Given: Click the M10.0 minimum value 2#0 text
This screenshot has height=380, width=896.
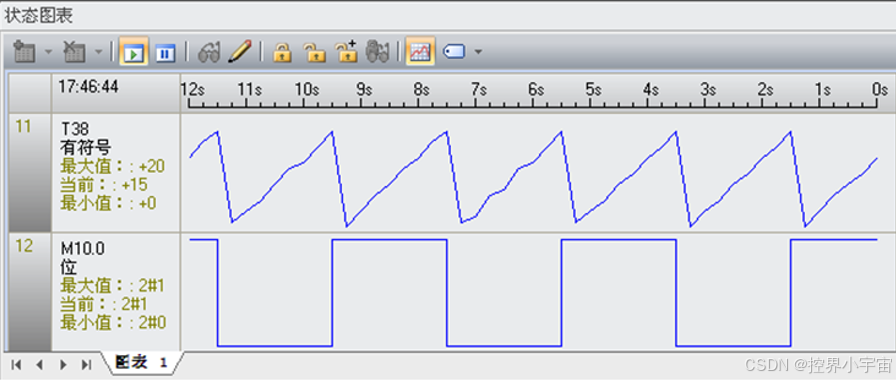Looking at the screenshot, I should (x=113, y=322).
